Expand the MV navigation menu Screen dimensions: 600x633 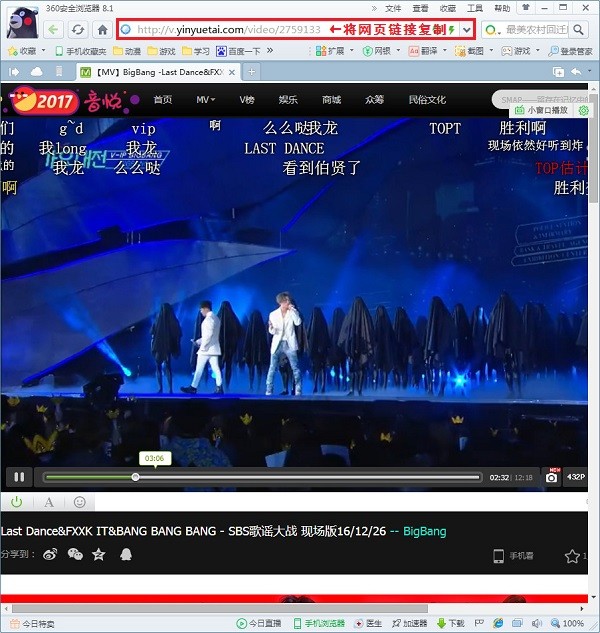click(206, 100)
